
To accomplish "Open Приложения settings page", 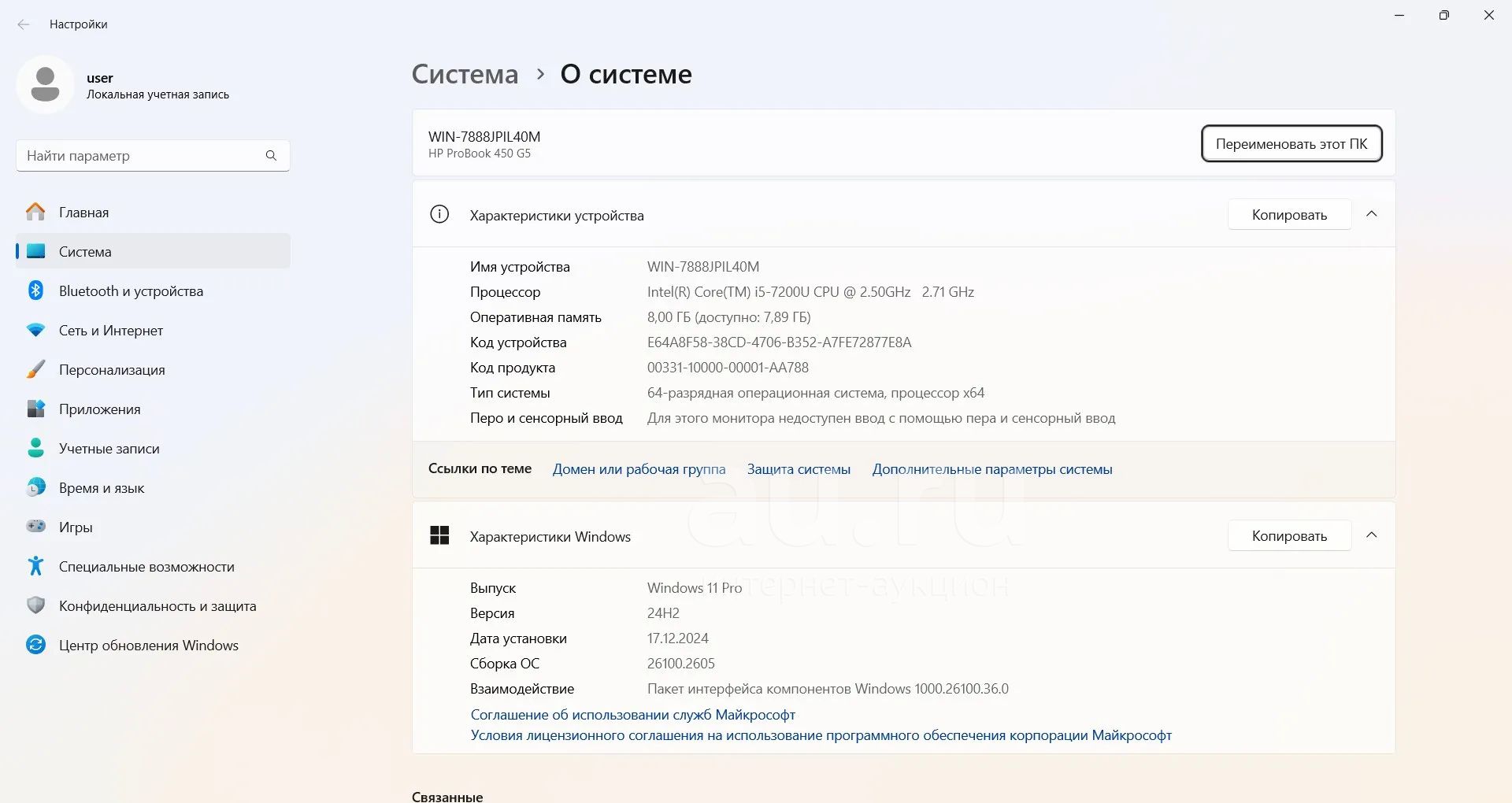I will click(153, 409).
